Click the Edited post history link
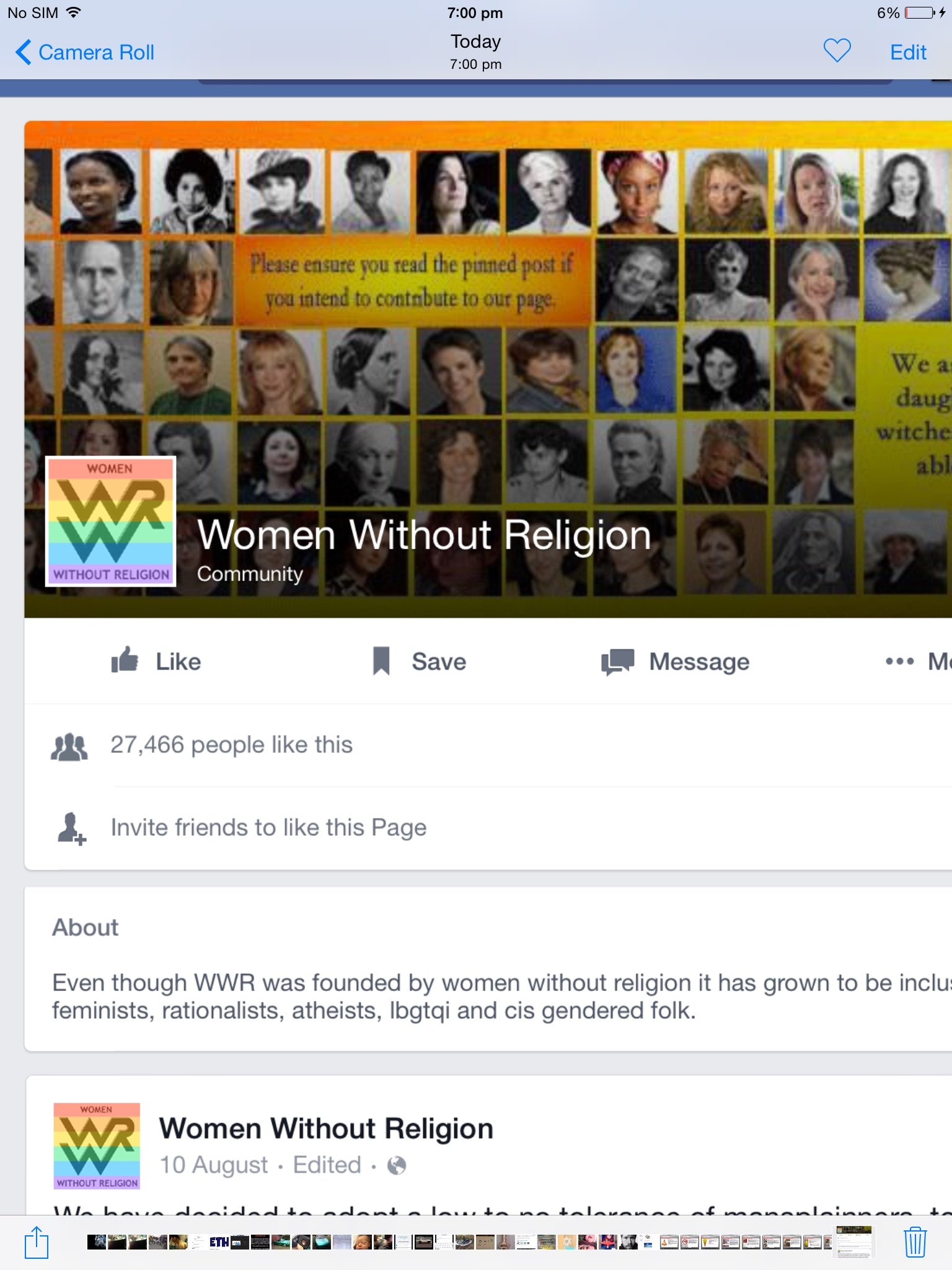 [x=327, y=1165]
